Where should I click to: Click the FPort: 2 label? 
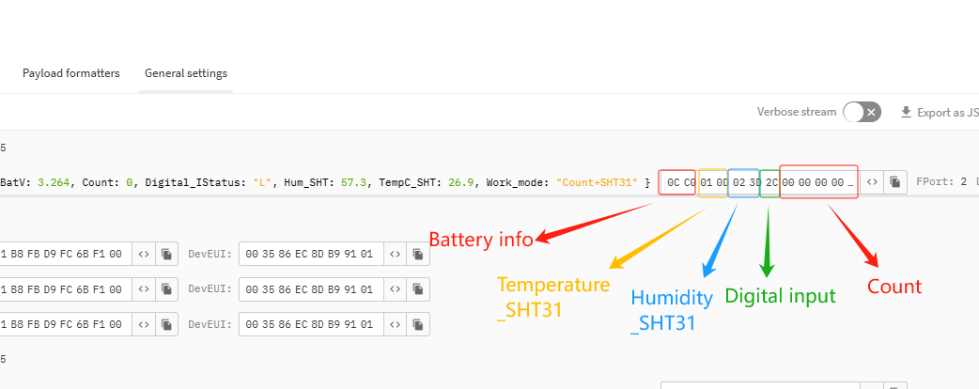coord(942,182)
